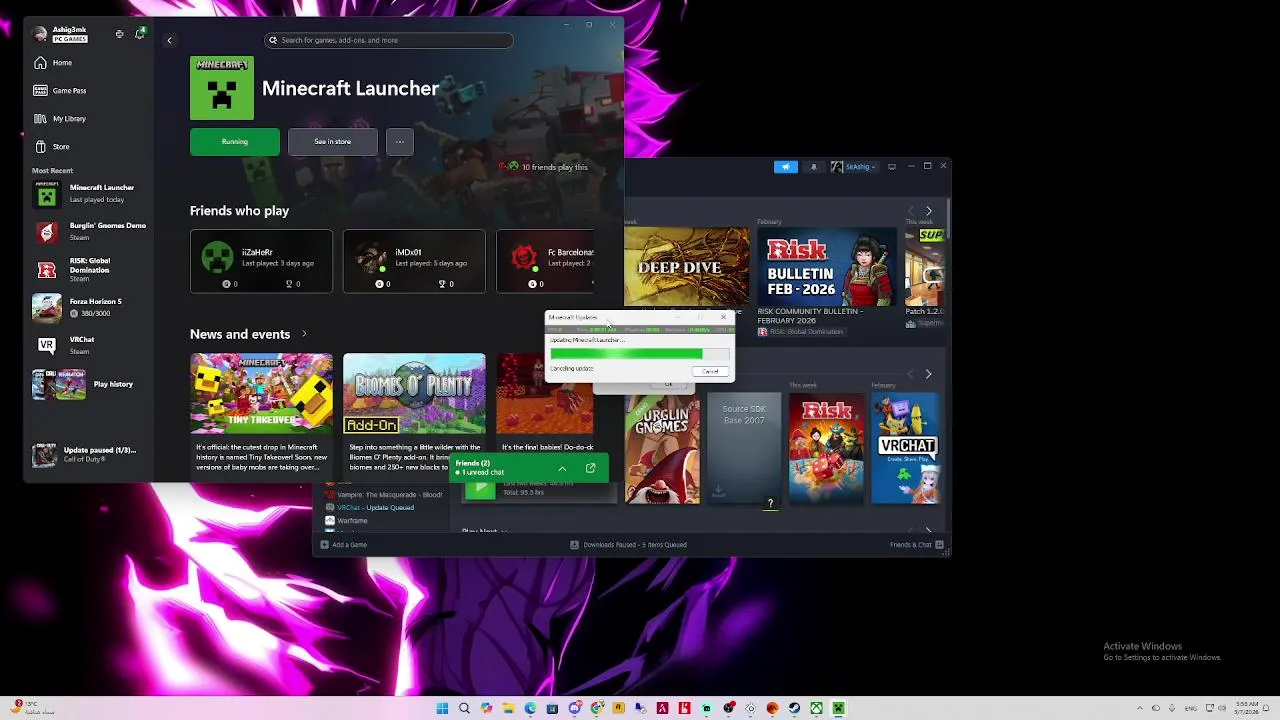Open Fc Barcelona friend card
Screen dimensions: 1280x720
[x=545, y=261]
